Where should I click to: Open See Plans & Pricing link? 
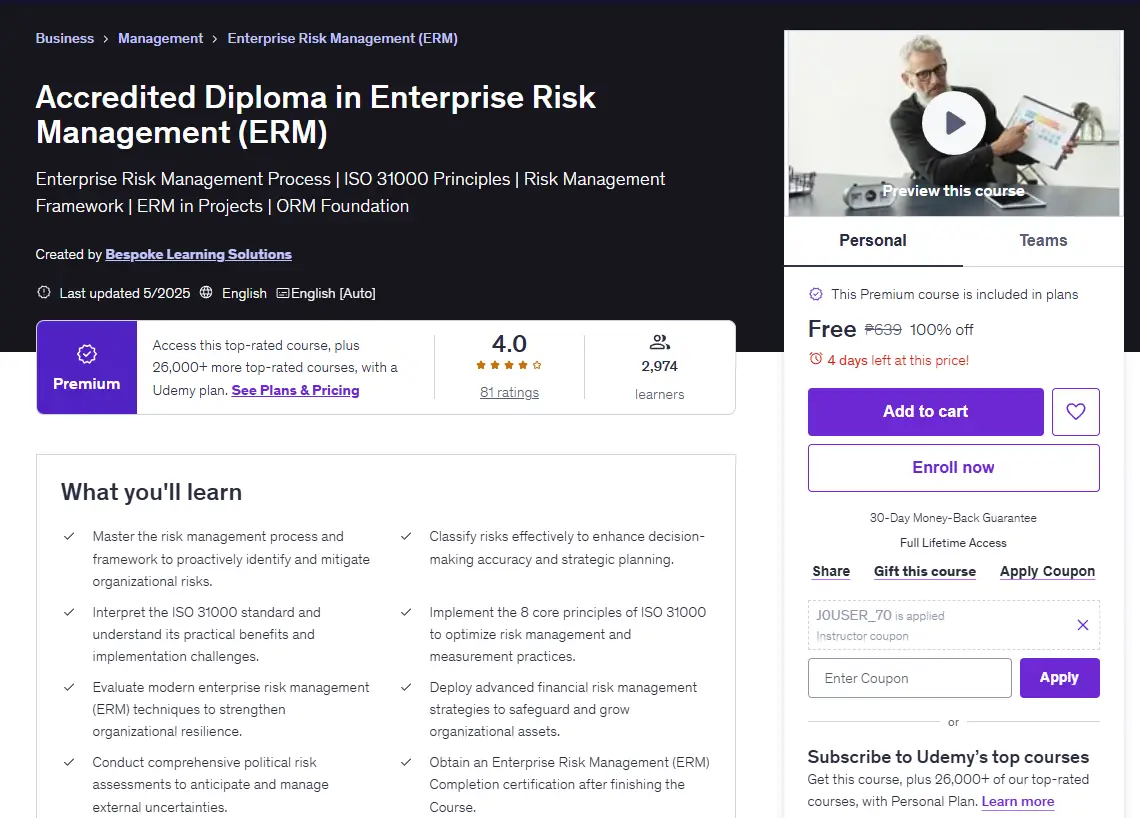coord(295,390)
